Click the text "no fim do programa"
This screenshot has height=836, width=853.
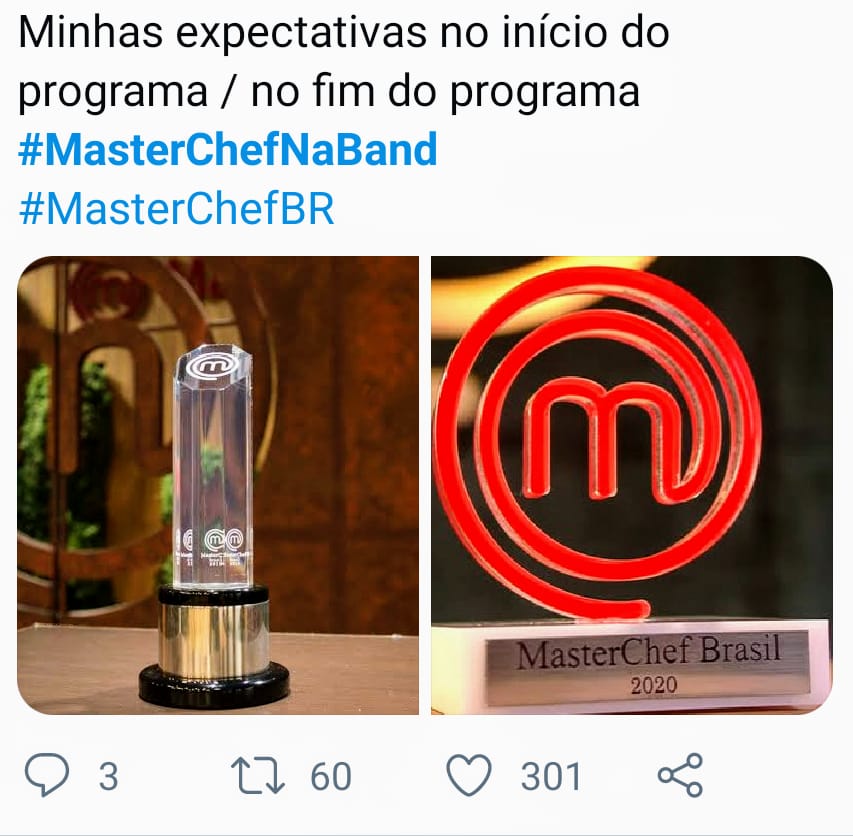[x=445, y=91]
